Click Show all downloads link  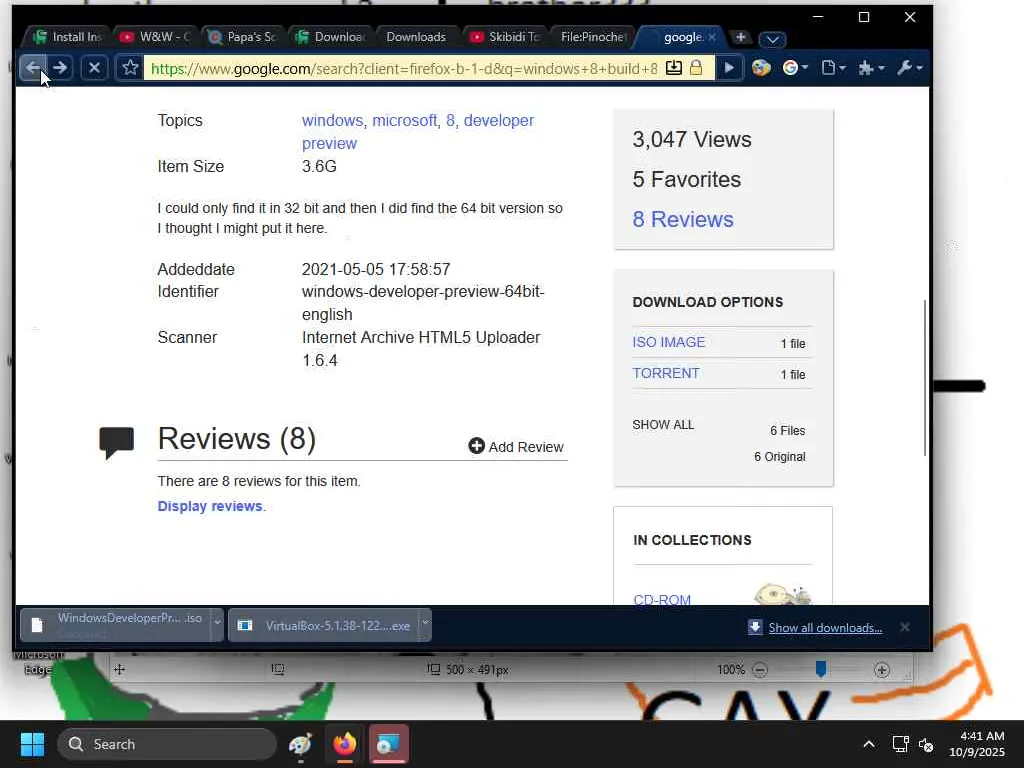tap(825, 628)
